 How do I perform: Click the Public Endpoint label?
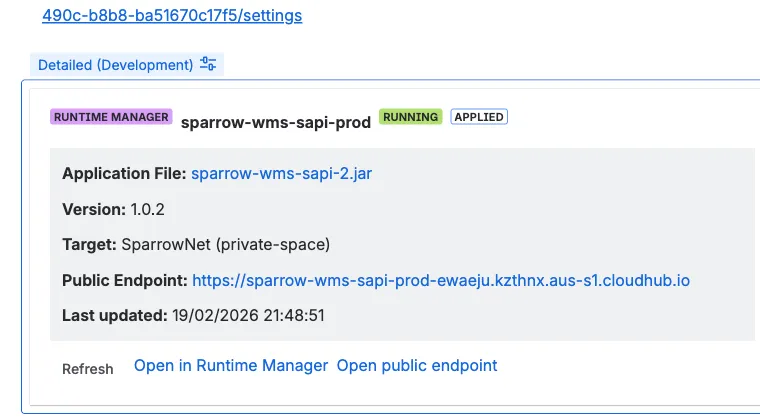[x=125, y=280]
